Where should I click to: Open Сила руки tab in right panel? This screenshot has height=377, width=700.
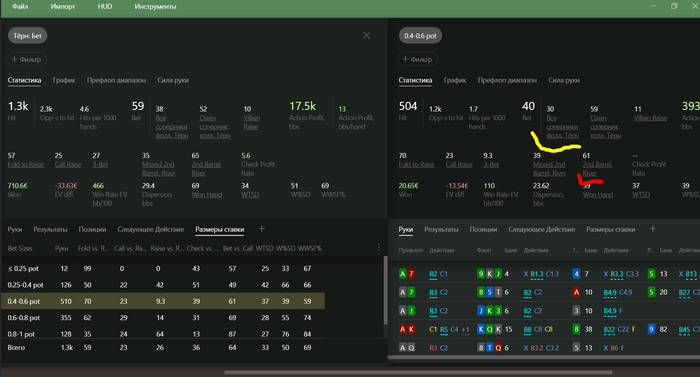(x=564, y=80)
